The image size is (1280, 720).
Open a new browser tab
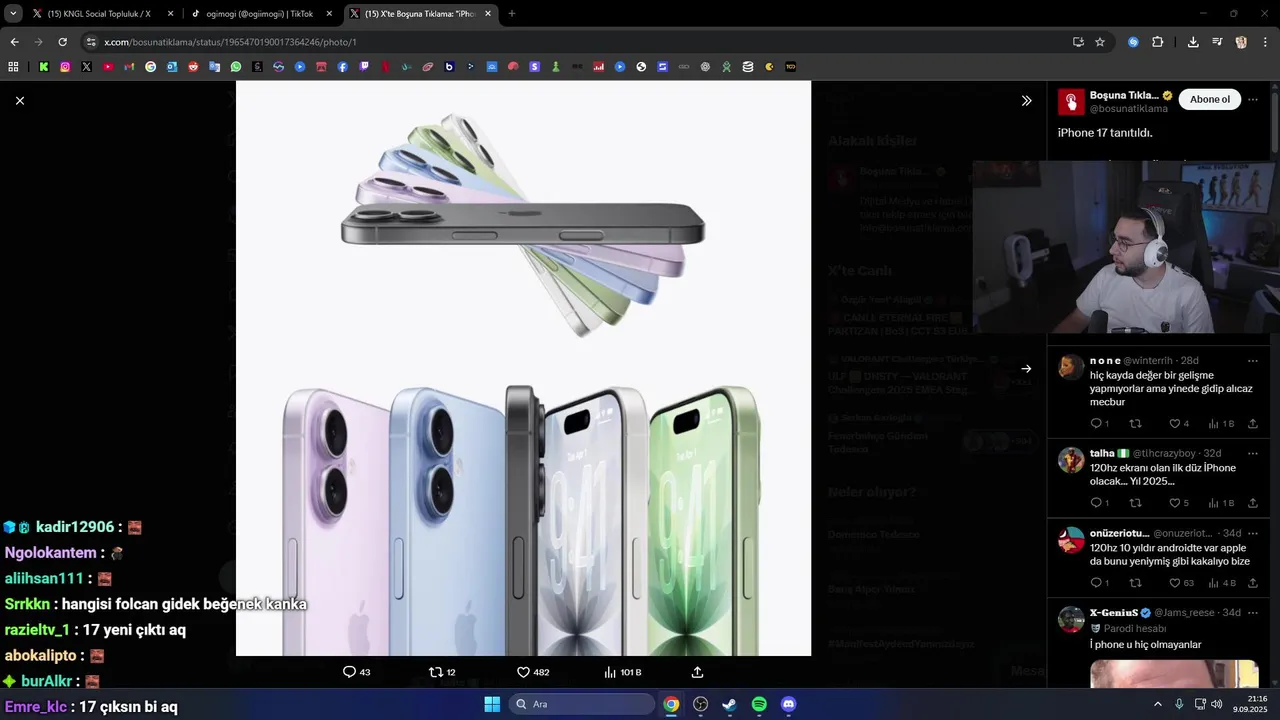click(x=512, y=14)
